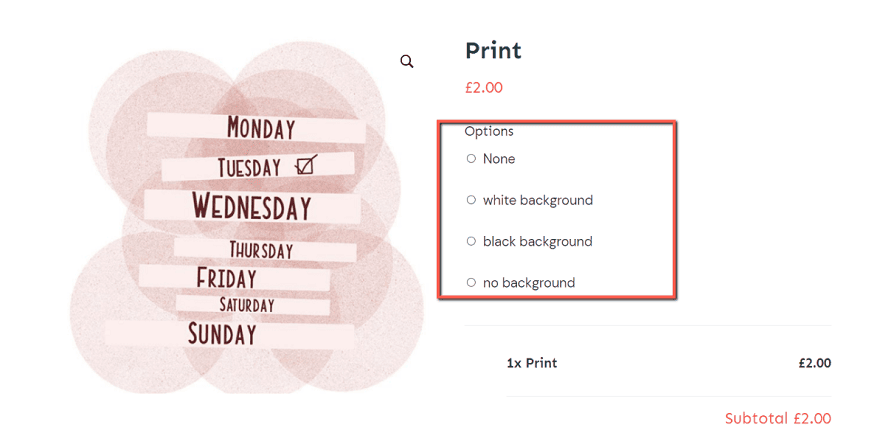Select the None radio button
This screenshot has width=880, height=444.
pos(471,159)
